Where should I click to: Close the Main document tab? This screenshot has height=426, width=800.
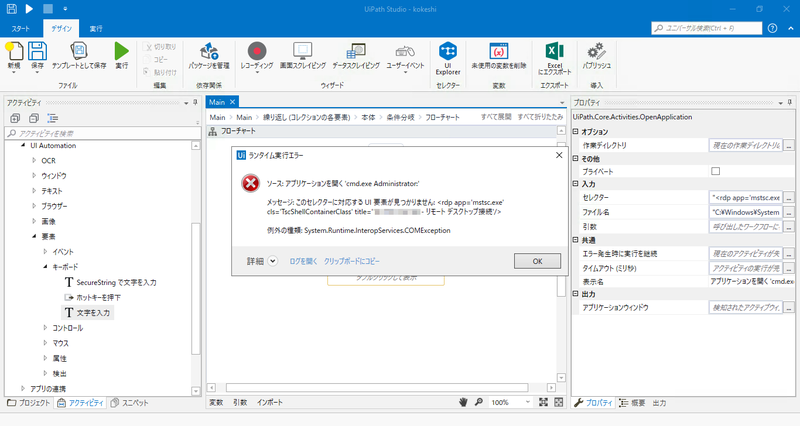pos(233,102)
